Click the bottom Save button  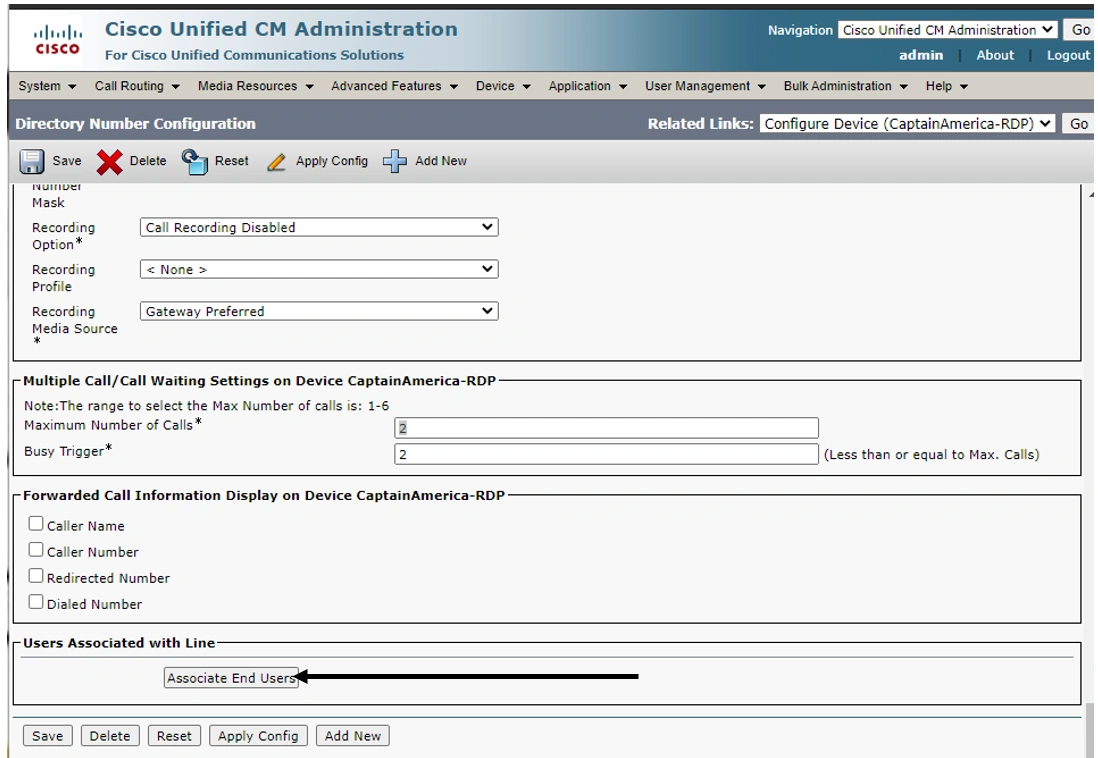[x=48, y=736]
